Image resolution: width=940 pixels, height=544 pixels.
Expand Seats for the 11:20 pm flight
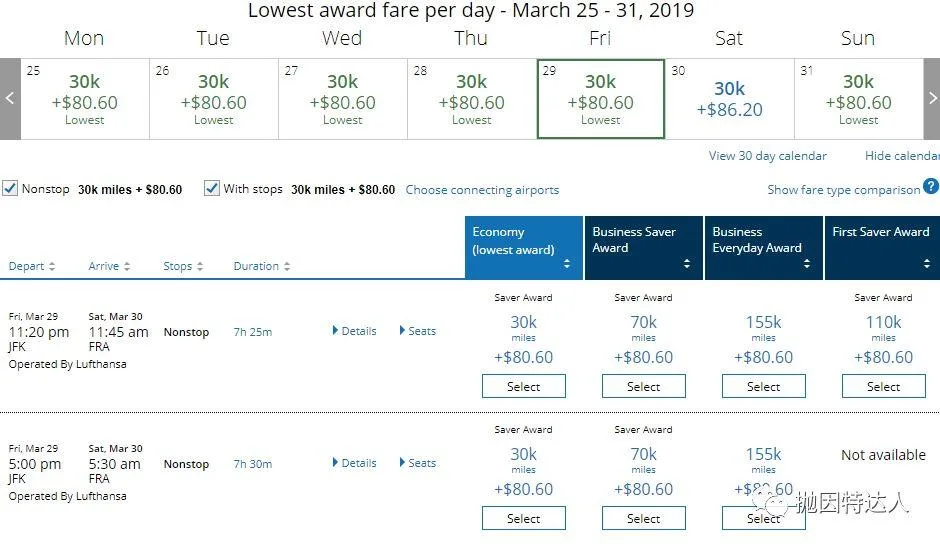point(418,331)
